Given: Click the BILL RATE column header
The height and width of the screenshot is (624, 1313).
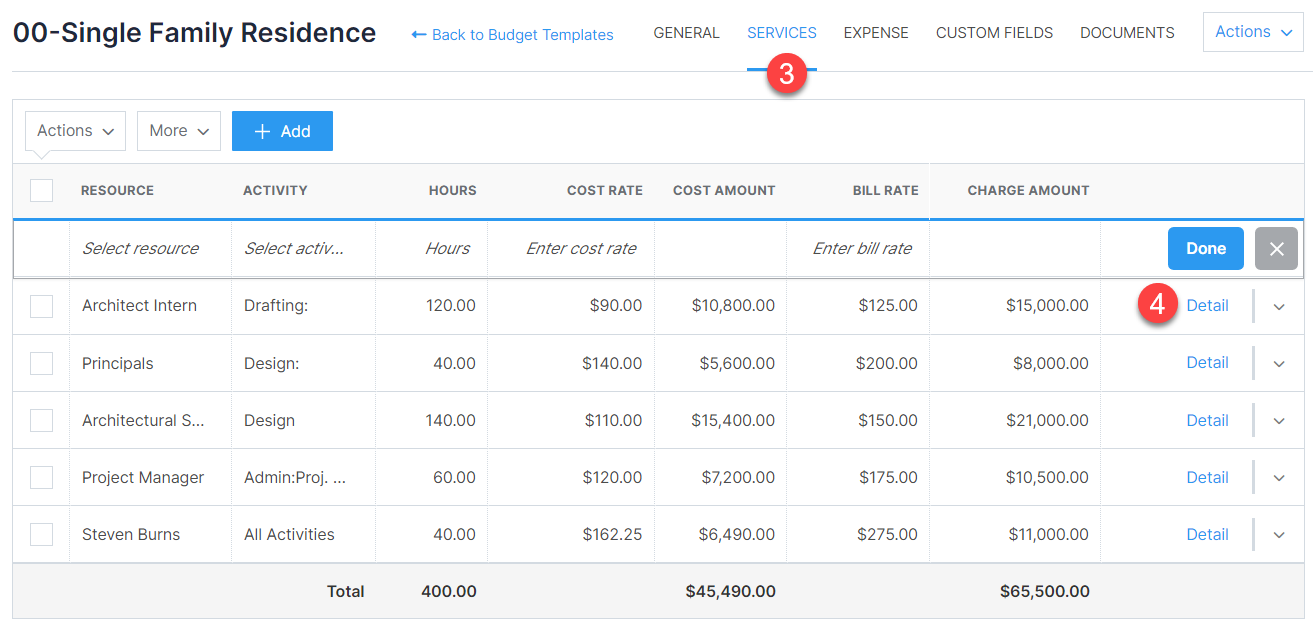Looking at the screenshot, I should (x=885, y=190).
